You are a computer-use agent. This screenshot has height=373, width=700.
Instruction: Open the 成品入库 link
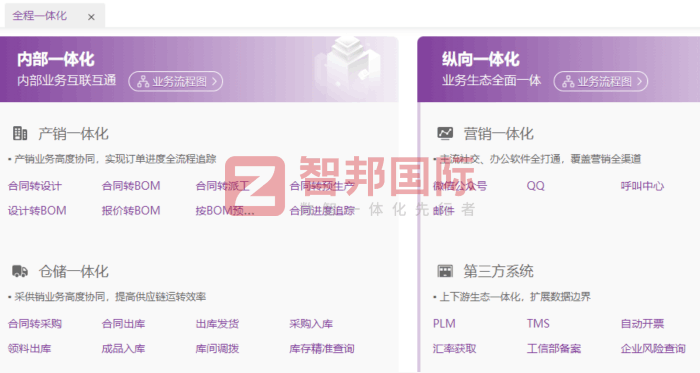123,348
